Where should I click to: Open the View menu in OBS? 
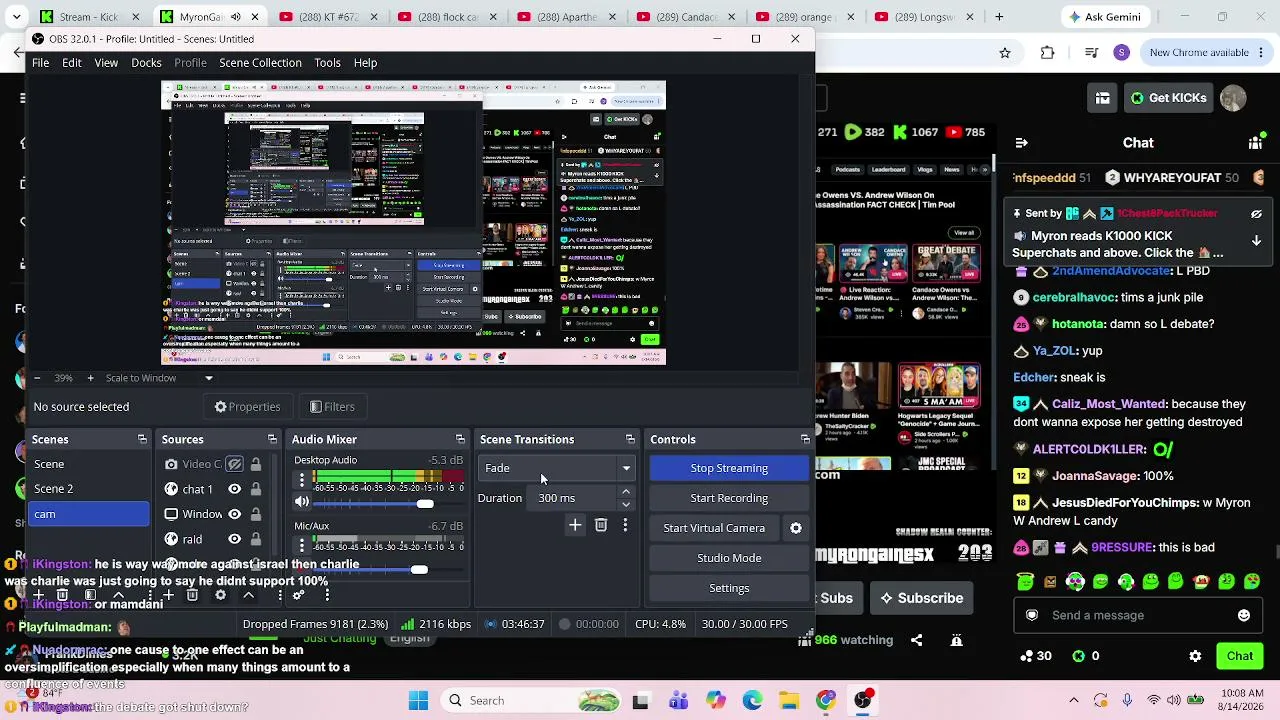tap(106, 63)
